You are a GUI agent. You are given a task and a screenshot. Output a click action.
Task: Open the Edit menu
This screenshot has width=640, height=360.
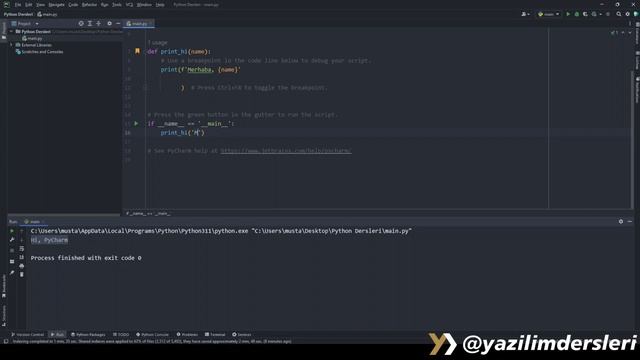29,4
